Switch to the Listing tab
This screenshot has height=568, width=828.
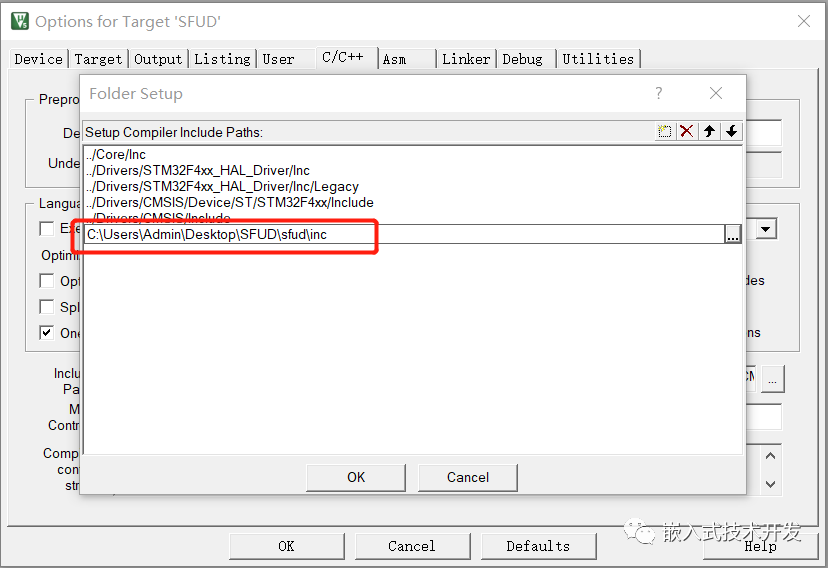pyautogui.click(x=222, y=59)
